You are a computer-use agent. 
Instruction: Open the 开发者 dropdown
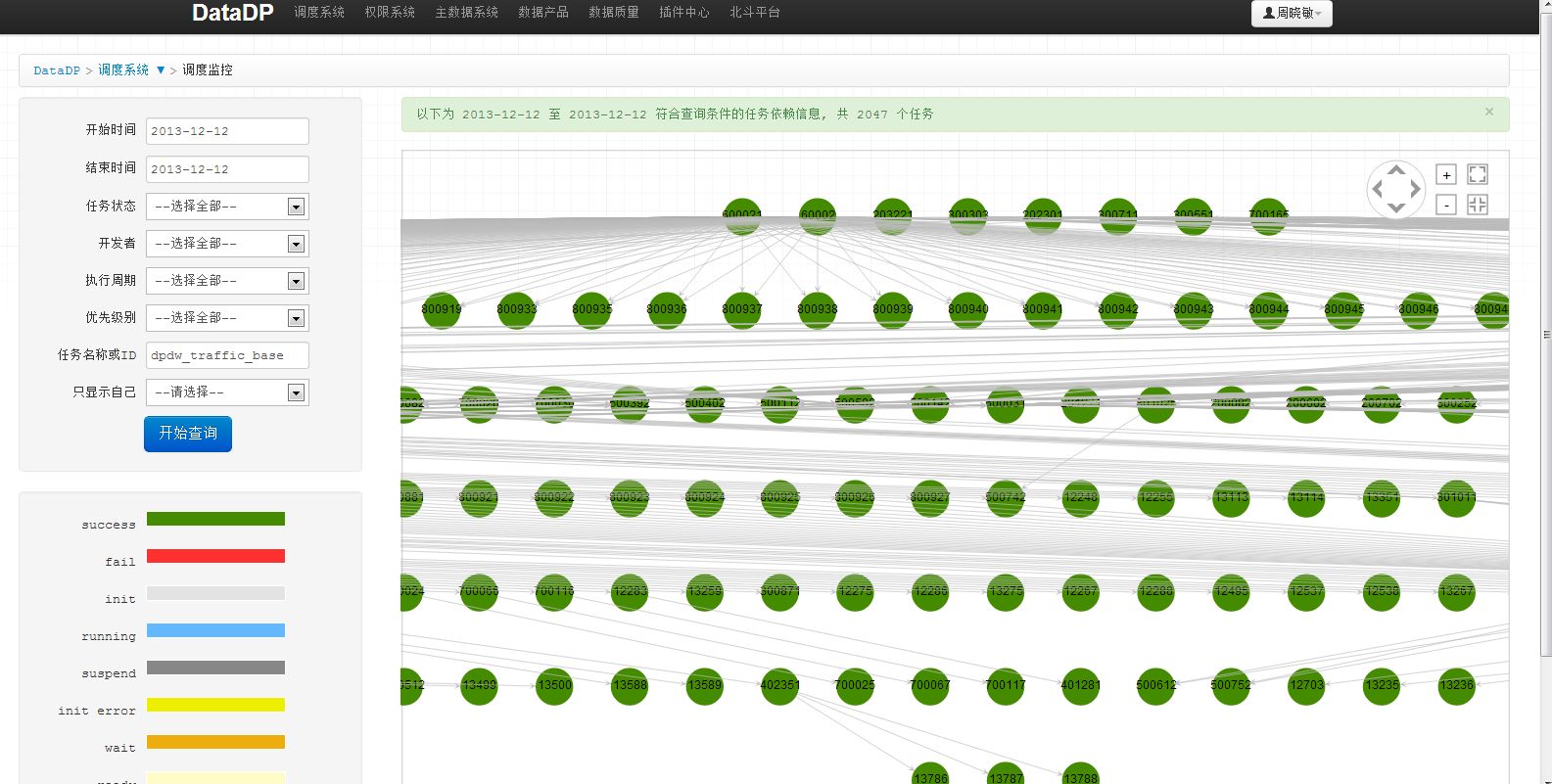coord(227,244)
